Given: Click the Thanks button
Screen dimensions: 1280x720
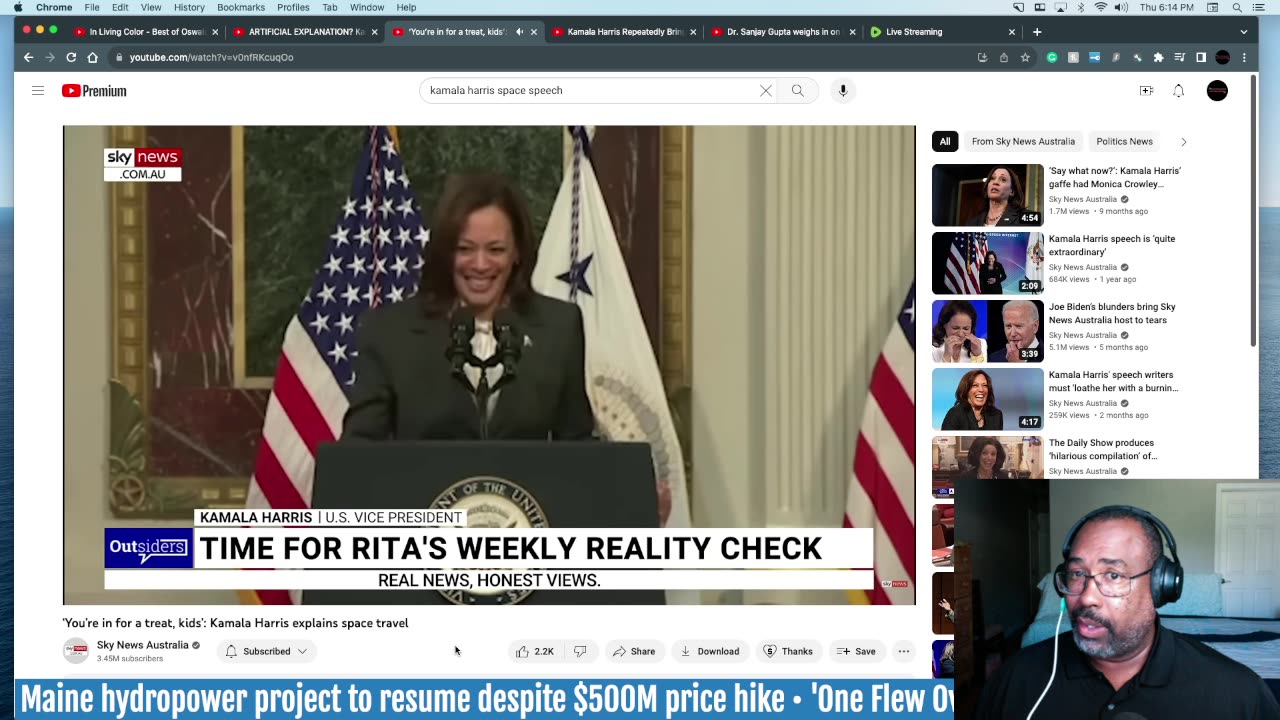Looking at the screenshot, I should [x=788, y=651].
